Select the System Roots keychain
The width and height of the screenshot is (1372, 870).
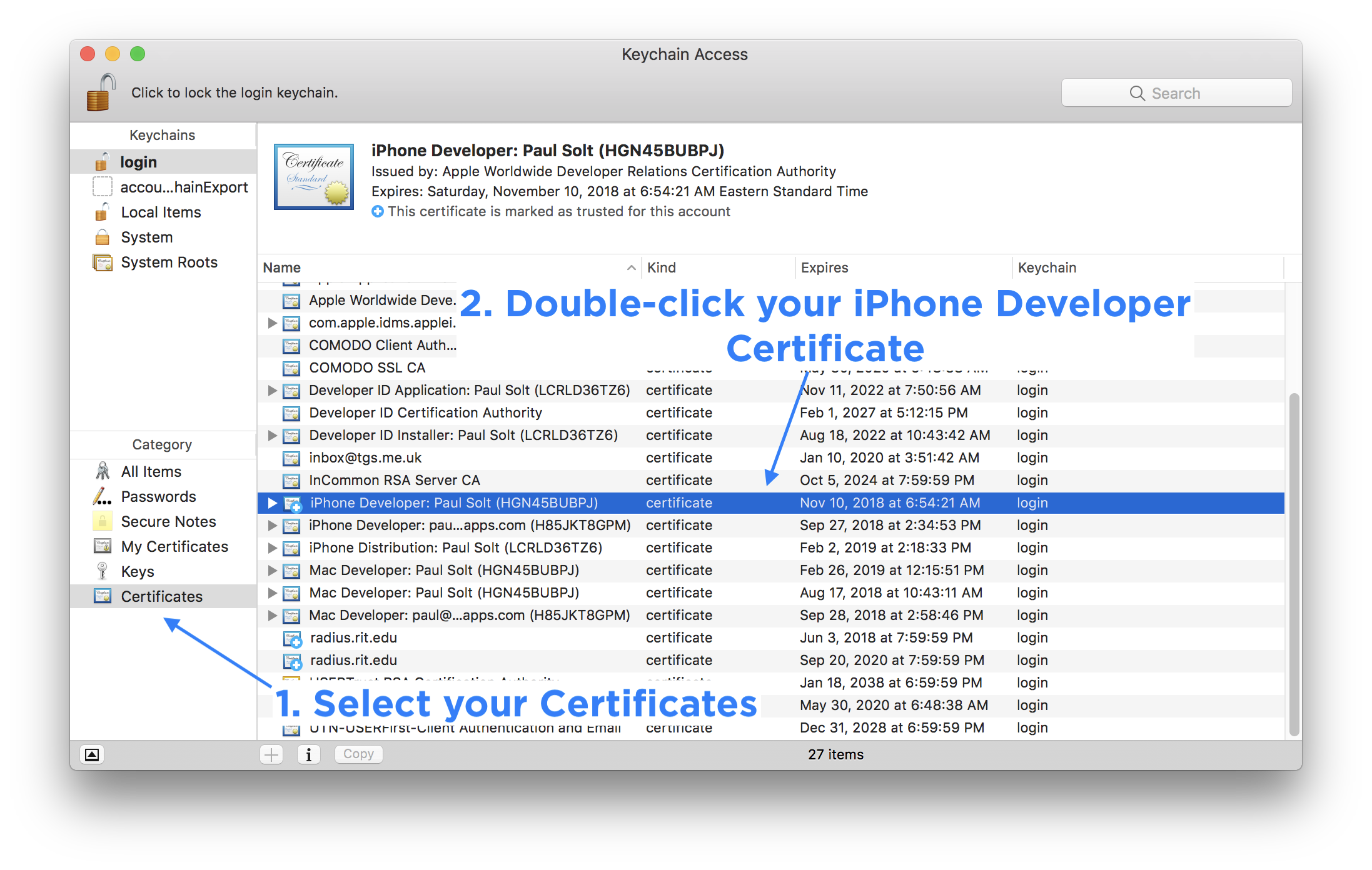point(169,262)
